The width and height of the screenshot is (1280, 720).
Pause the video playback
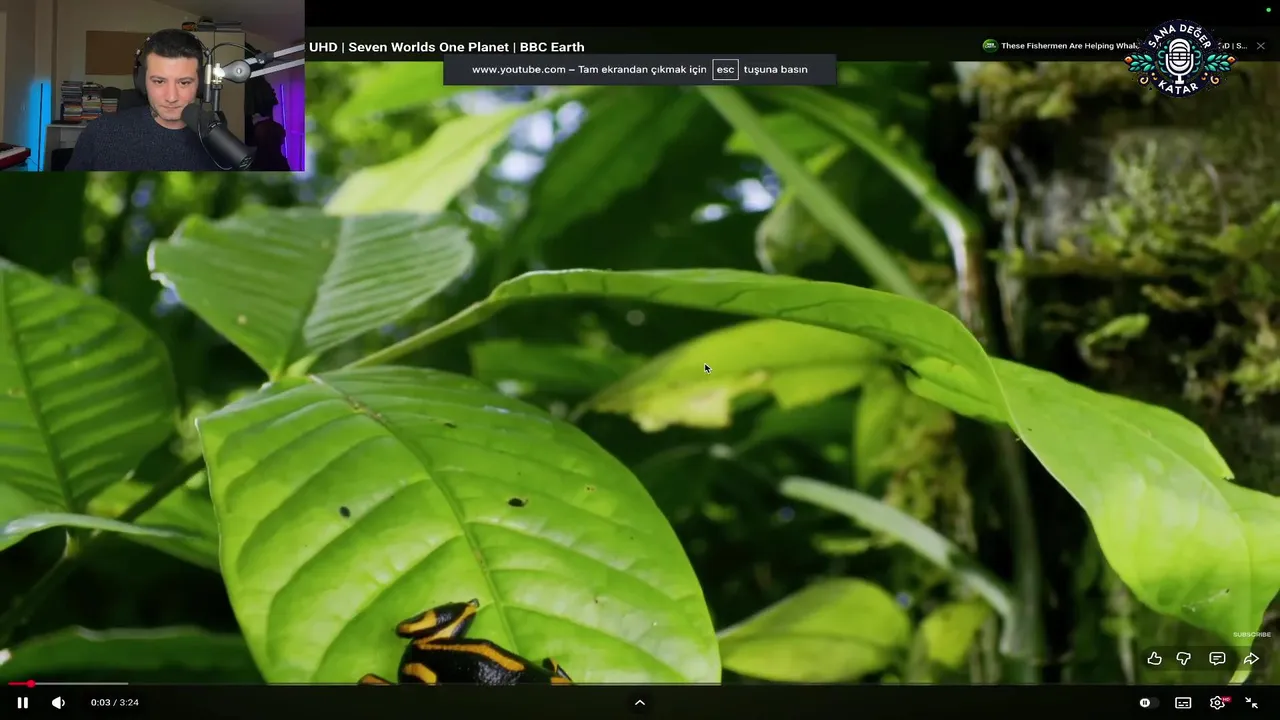pyautogui.click(x=22, y=702)
